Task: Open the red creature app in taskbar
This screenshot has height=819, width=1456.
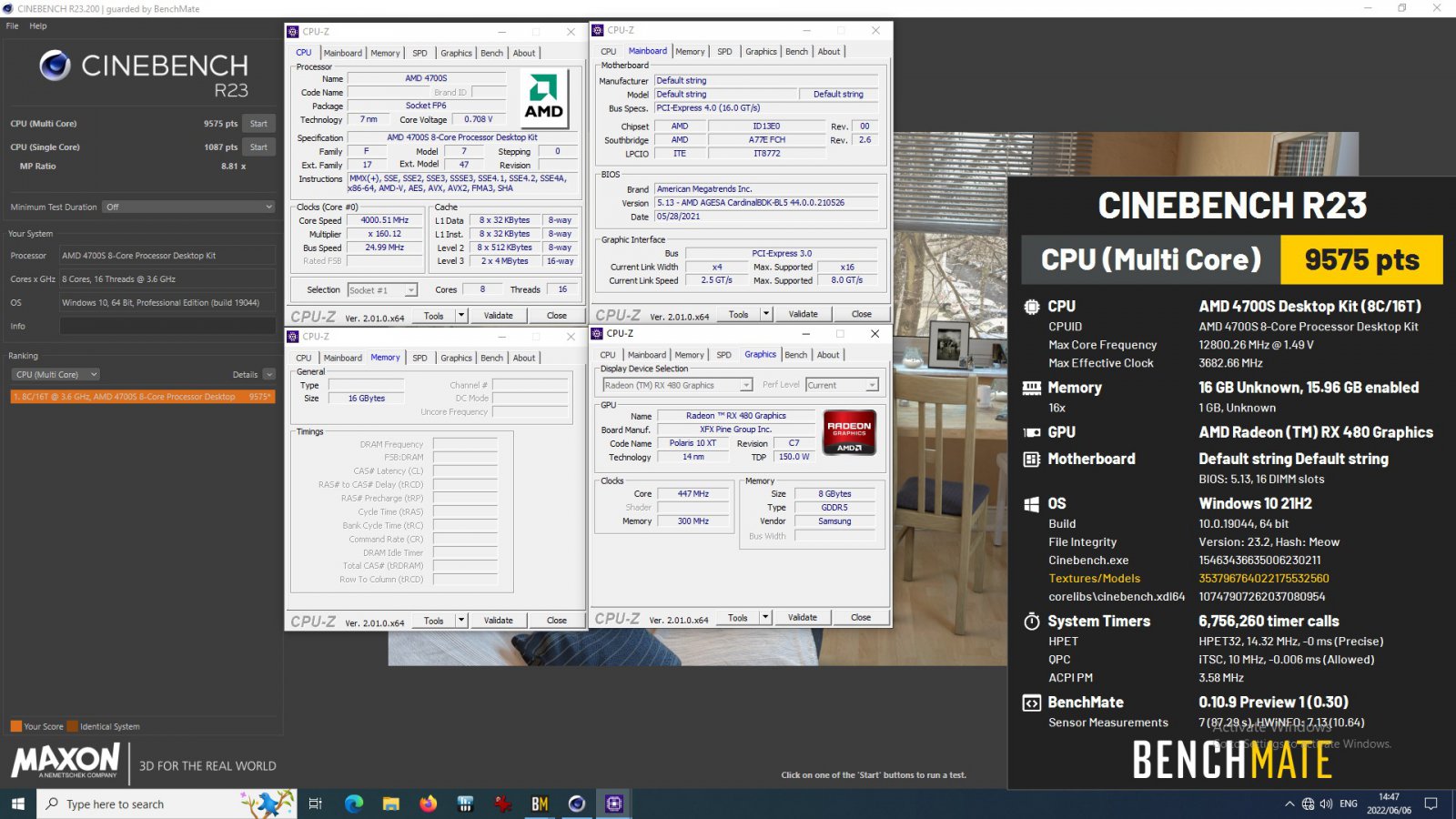Action: point(502,804)
